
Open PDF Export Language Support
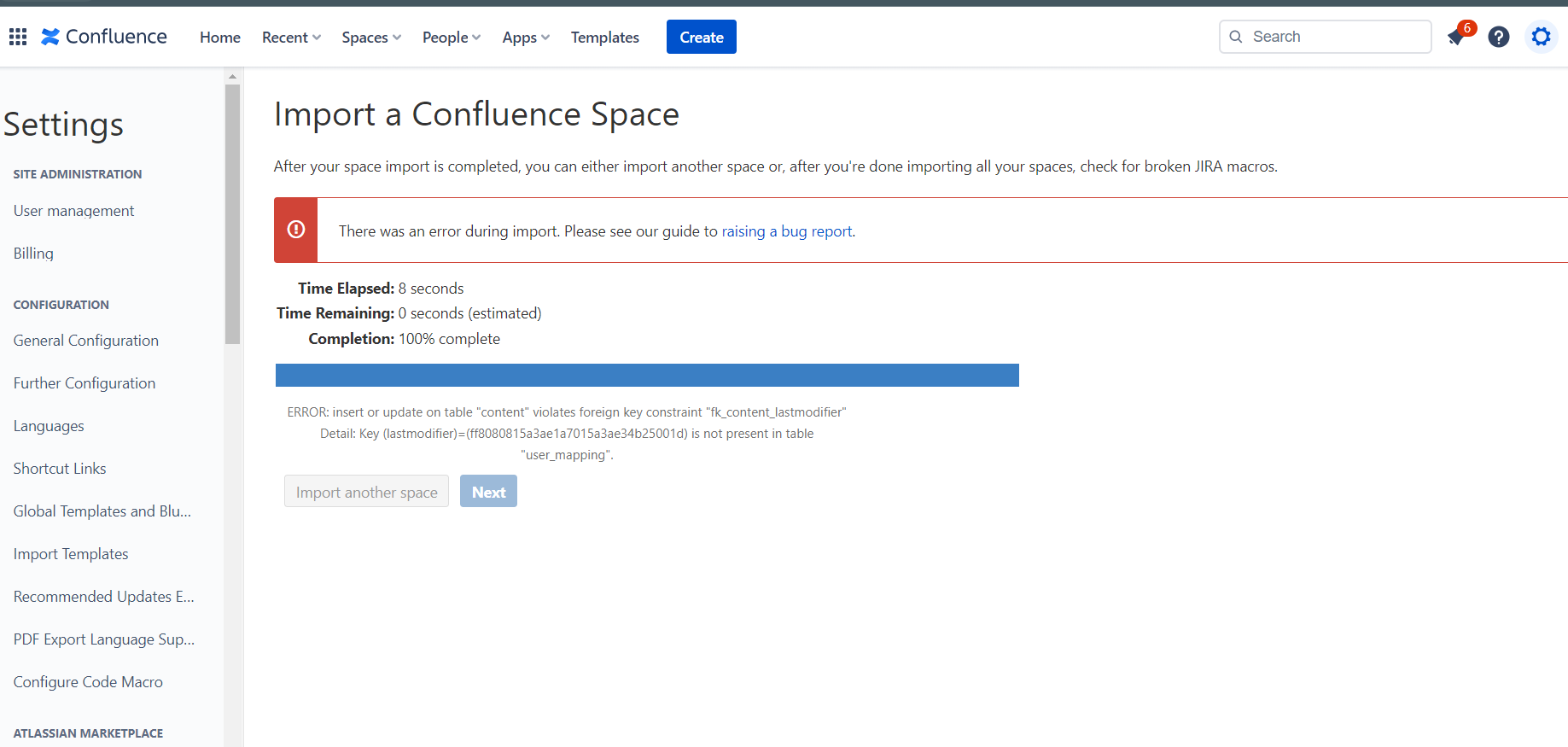(x=104, y=639)
